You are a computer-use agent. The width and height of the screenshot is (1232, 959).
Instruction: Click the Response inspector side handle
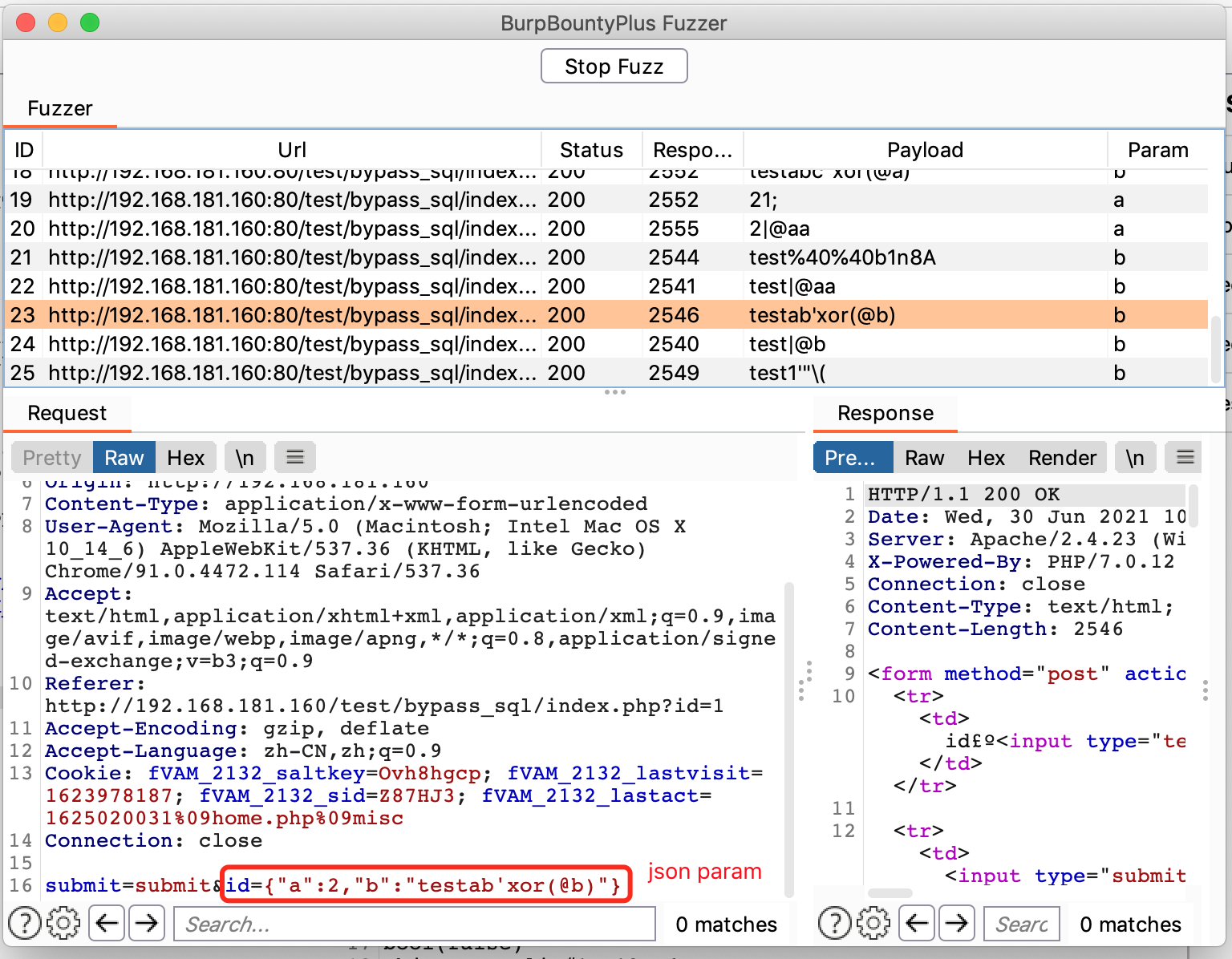[x=1206, y=690]
